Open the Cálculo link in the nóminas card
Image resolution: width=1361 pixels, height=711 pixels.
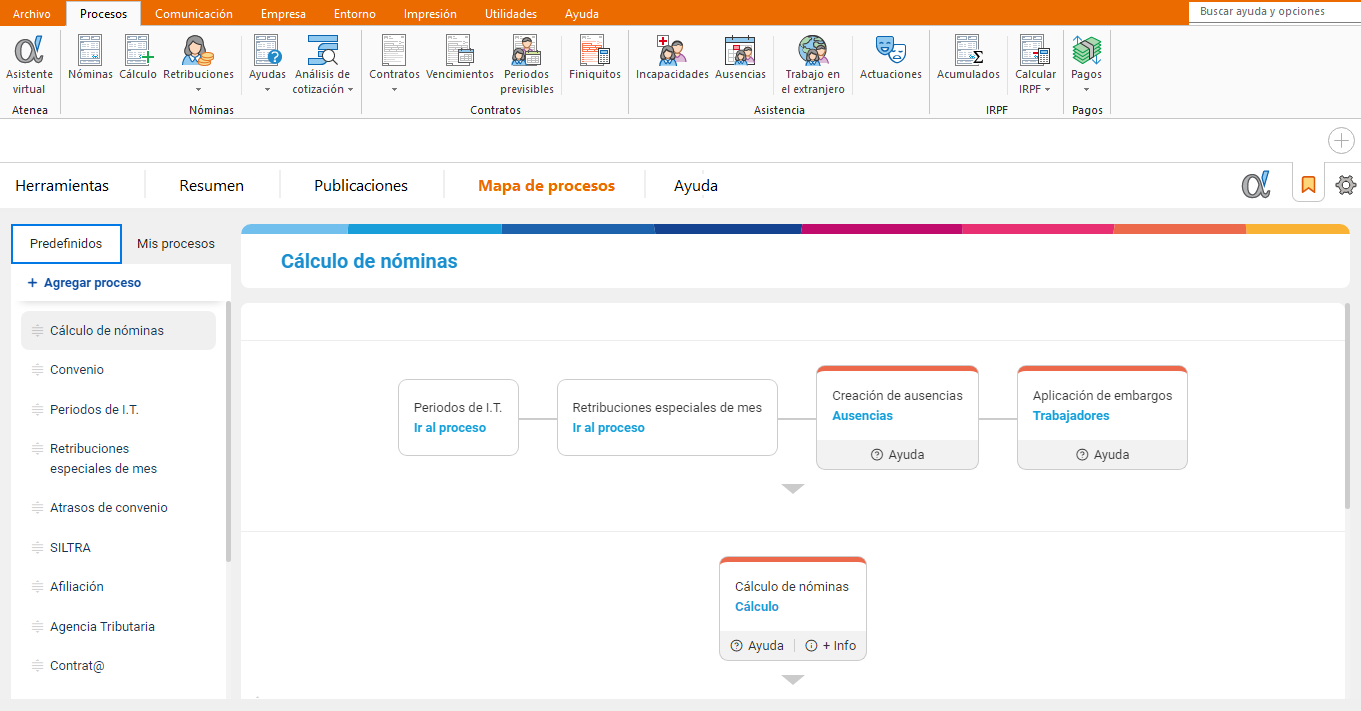click(x=757, y=607)
